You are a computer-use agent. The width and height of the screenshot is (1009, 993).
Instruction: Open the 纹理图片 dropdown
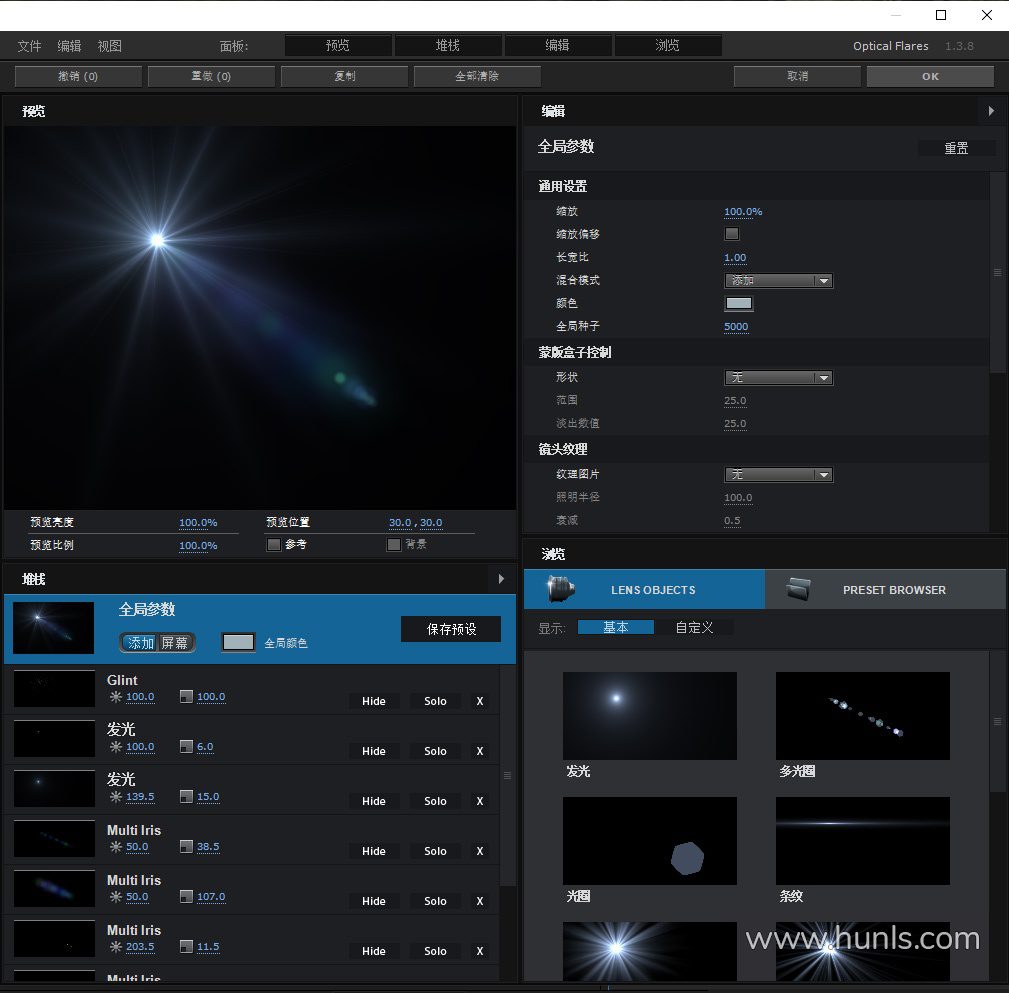tap(778, 475)
